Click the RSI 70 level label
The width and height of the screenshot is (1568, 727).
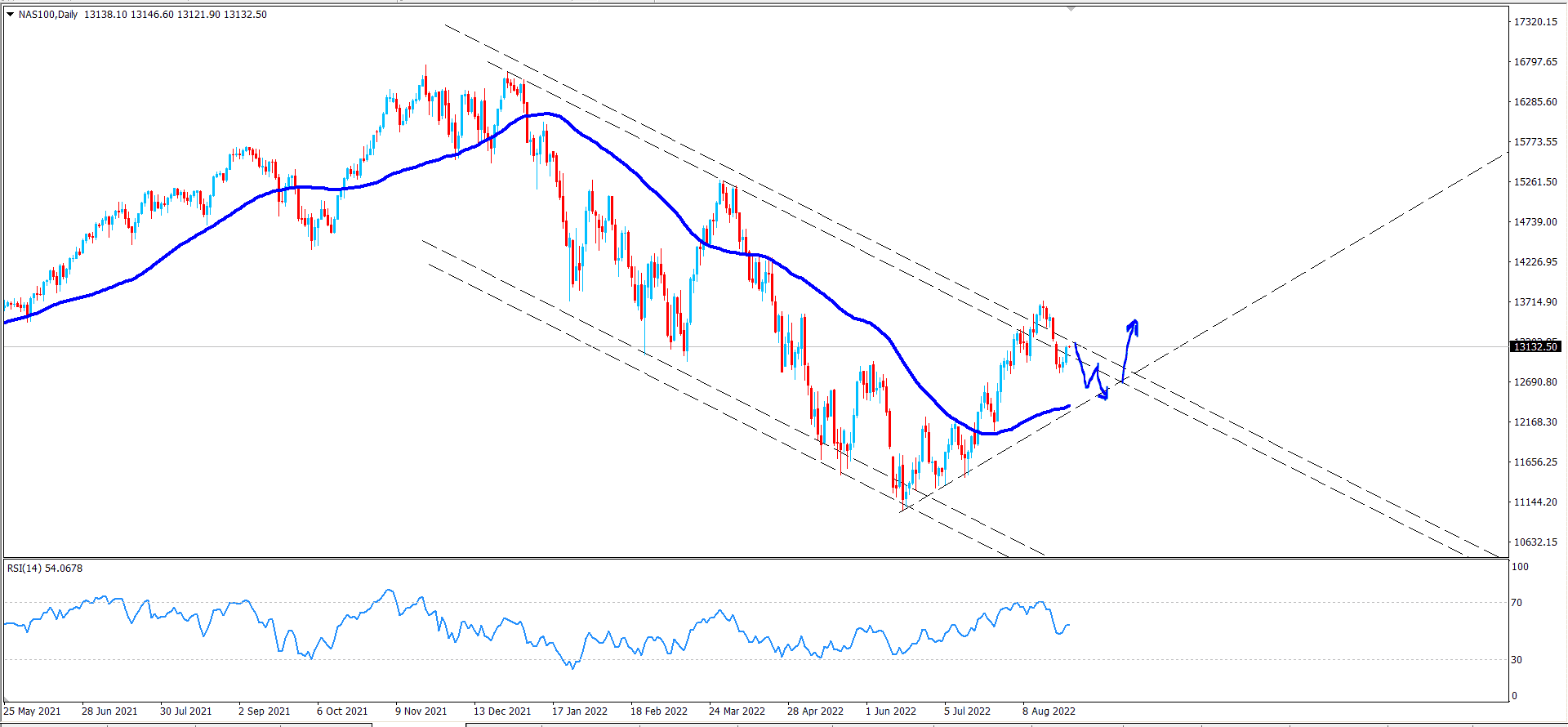pos(1517,602)
